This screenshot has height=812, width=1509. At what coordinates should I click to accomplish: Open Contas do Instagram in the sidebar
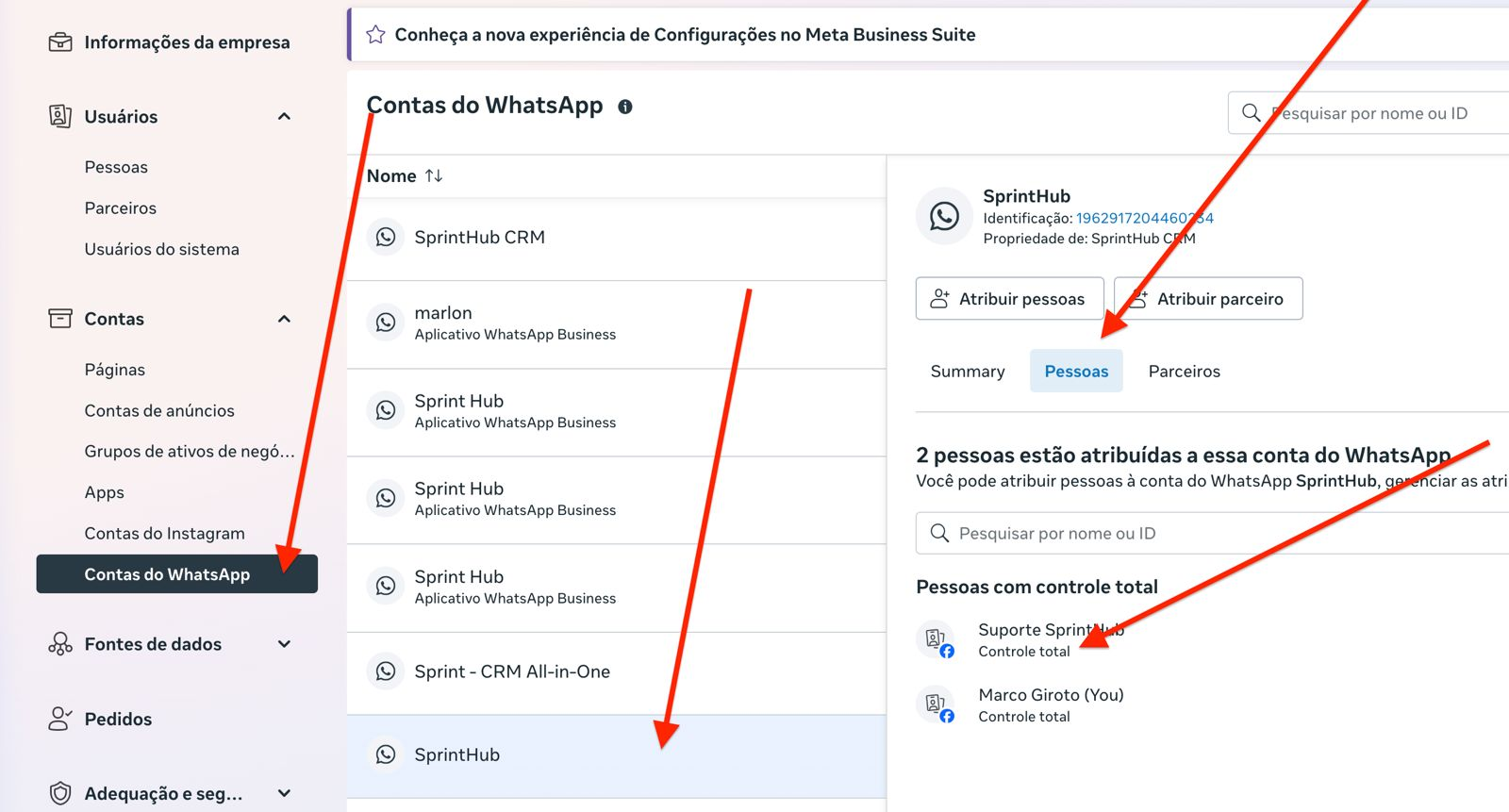(x=165, y=534)
